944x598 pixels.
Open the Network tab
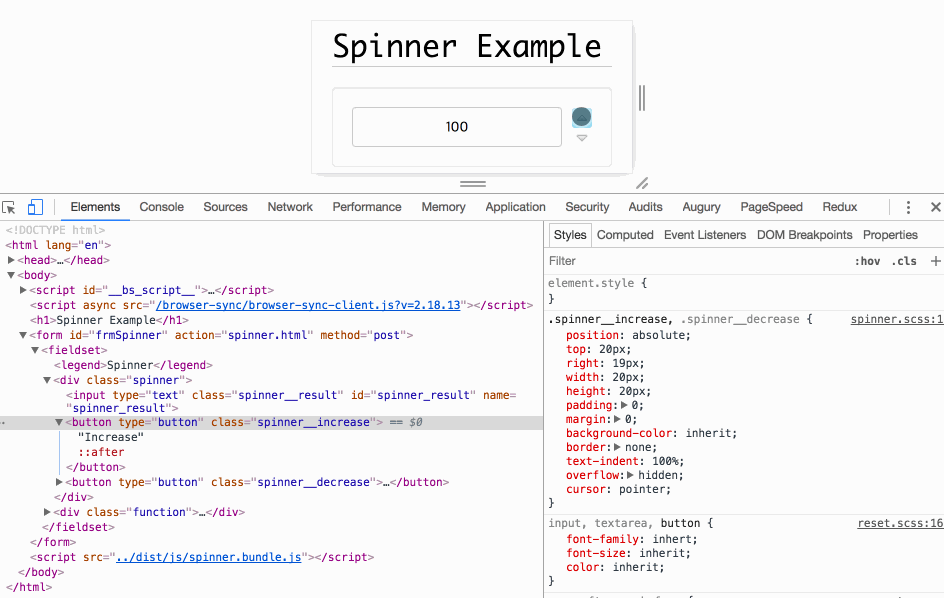pyautogui.click(x=290, y=207)
